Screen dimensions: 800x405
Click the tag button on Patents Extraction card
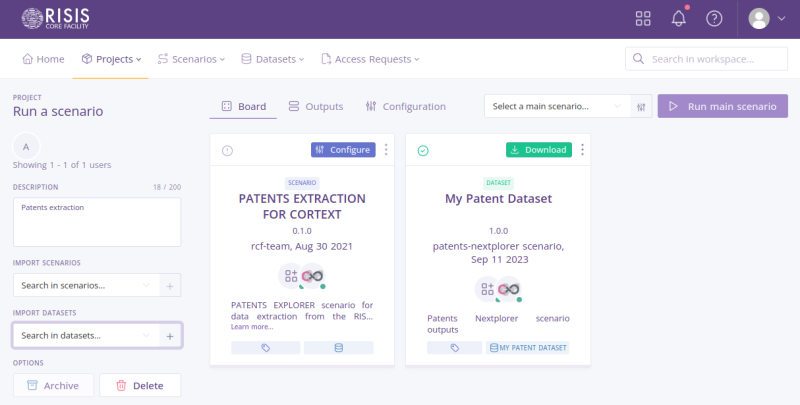point(265,348)
